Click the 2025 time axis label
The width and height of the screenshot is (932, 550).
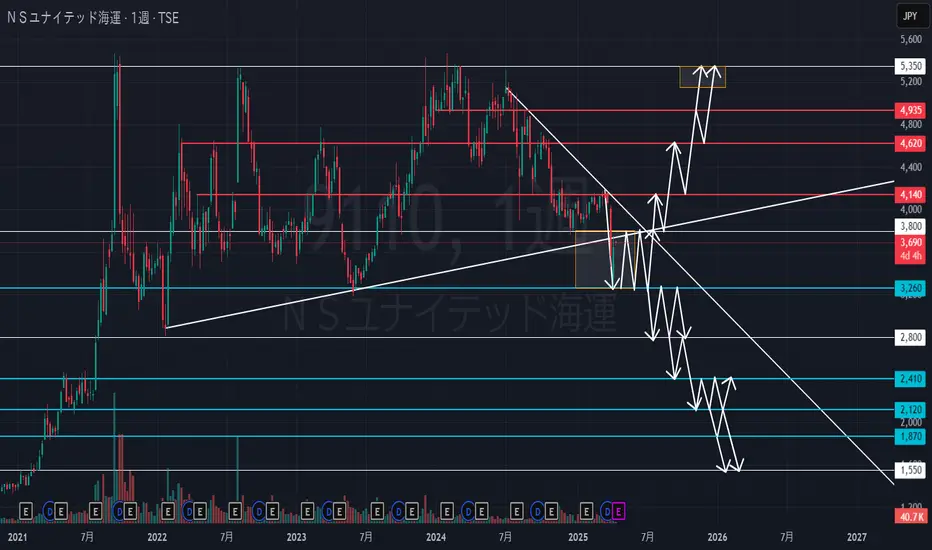(578, 537)
